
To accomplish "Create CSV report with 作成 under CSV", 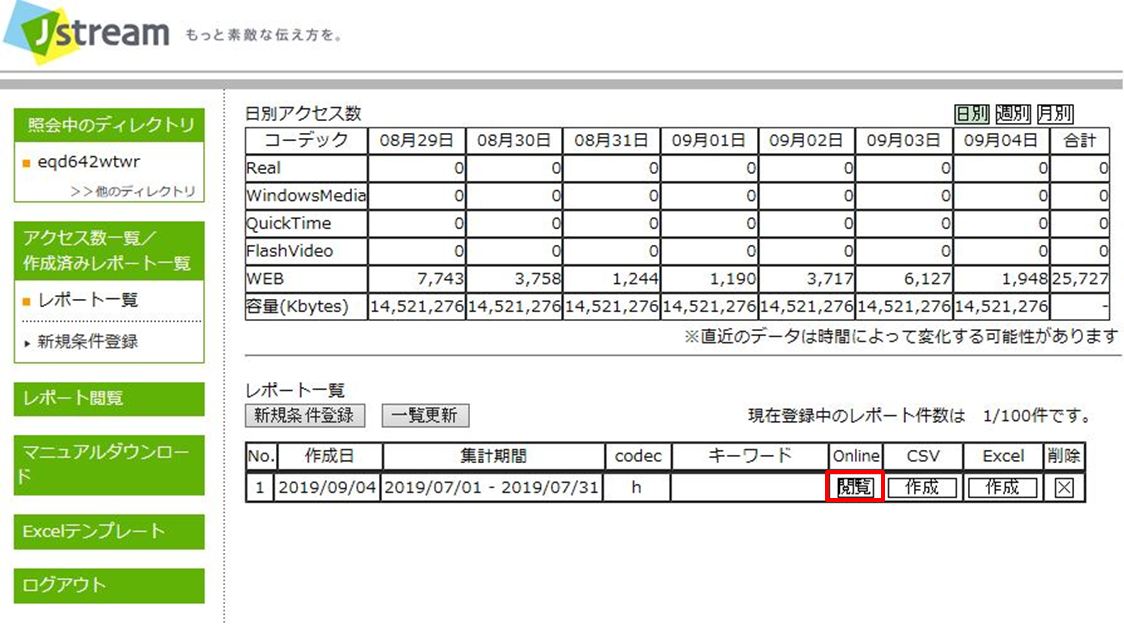I will click(922, 487).
